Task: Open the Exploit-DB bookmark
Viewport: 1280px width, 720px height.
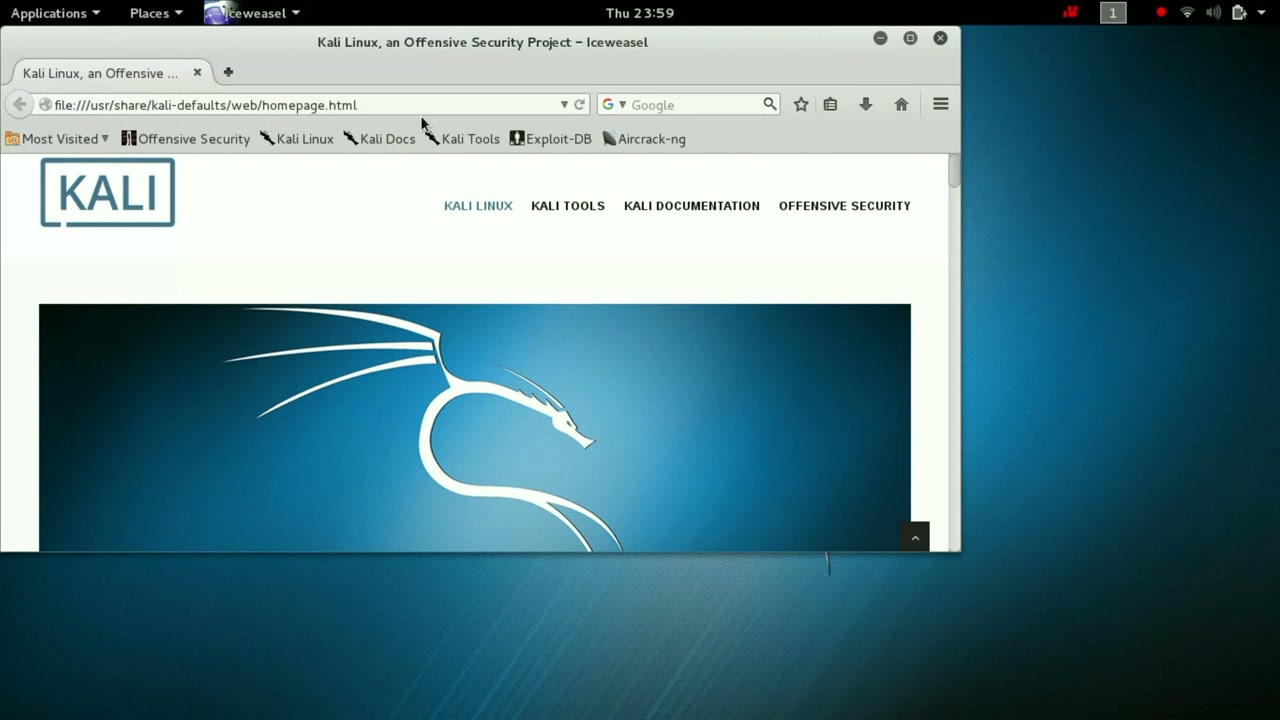Action: coord(551,139)
